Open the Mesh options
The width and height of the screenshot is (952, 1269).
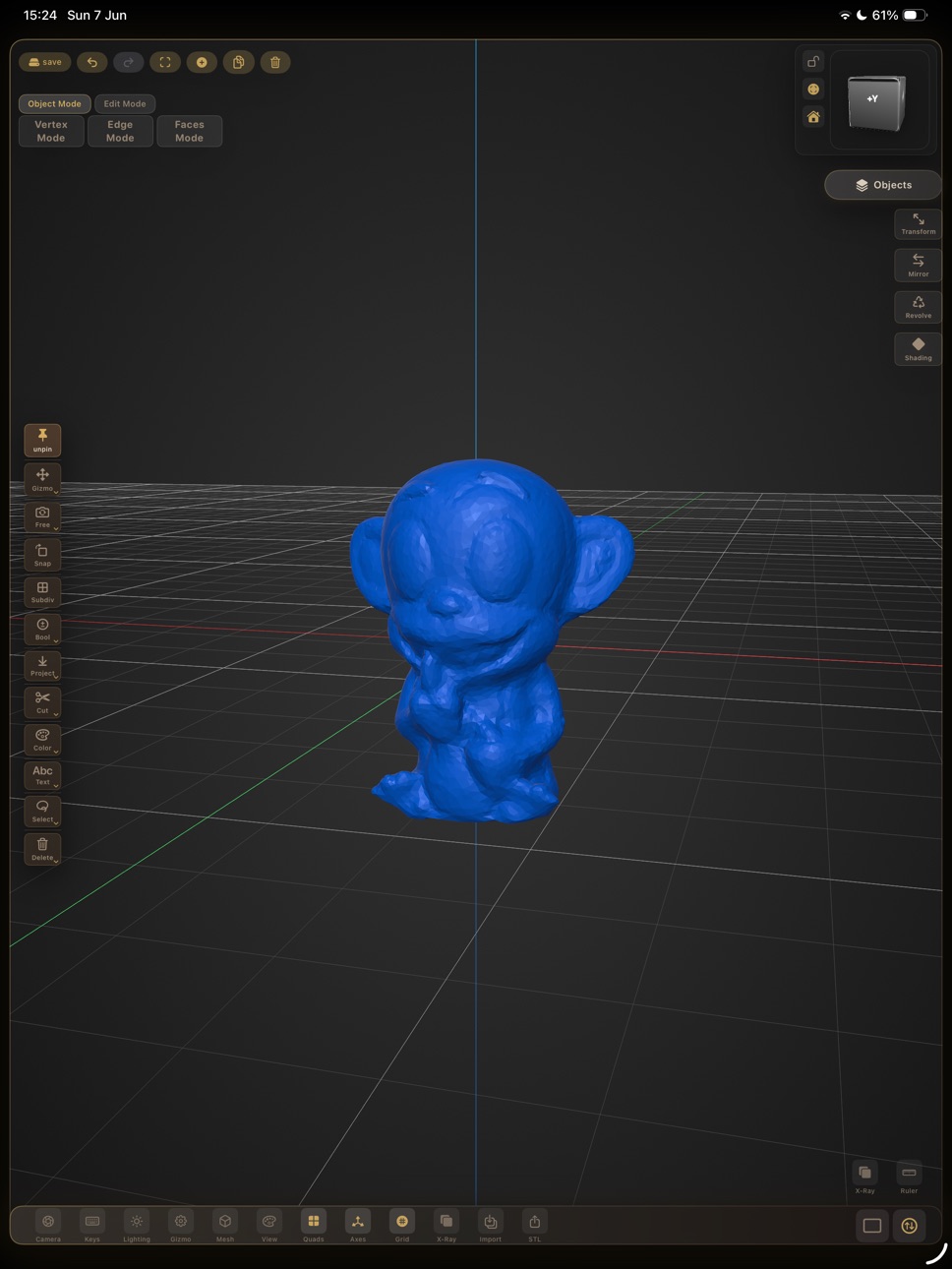point(225,1225)
